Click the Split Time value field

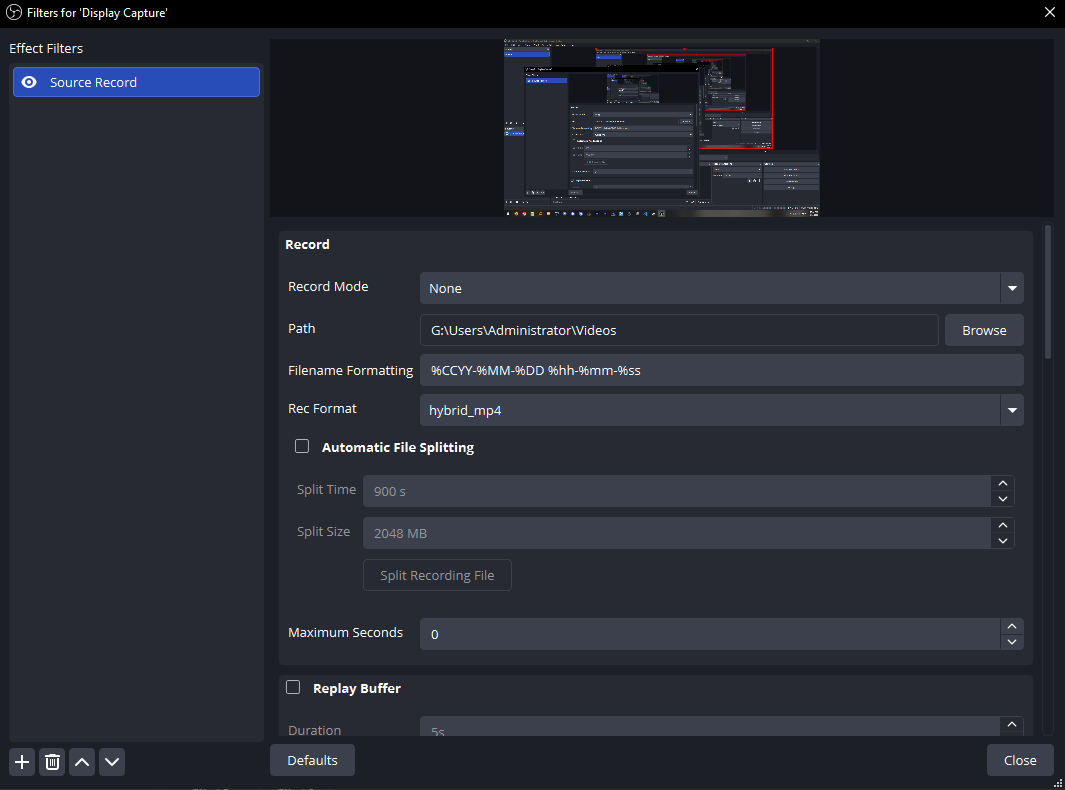[676, 491]
